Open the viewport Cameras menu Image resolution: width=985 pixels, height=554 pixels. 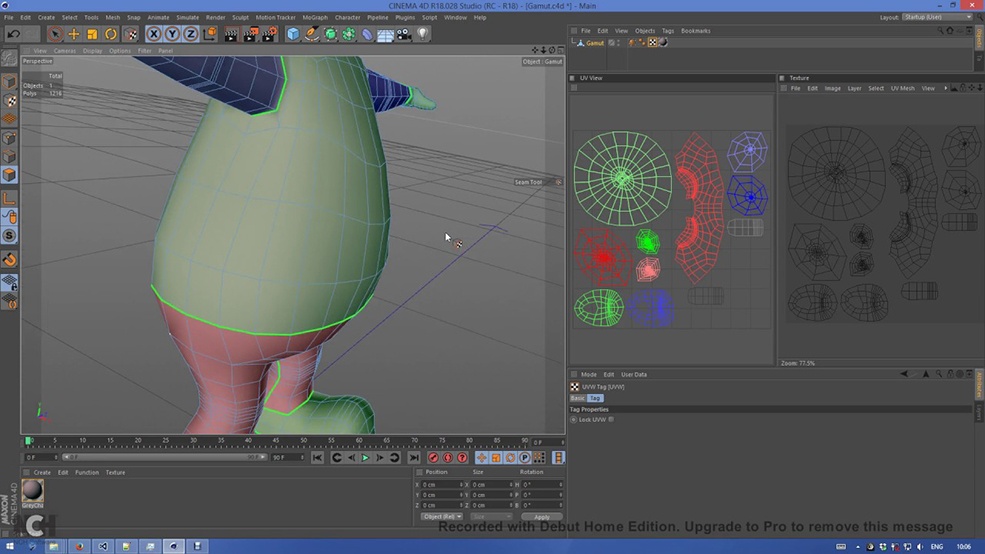65,51
